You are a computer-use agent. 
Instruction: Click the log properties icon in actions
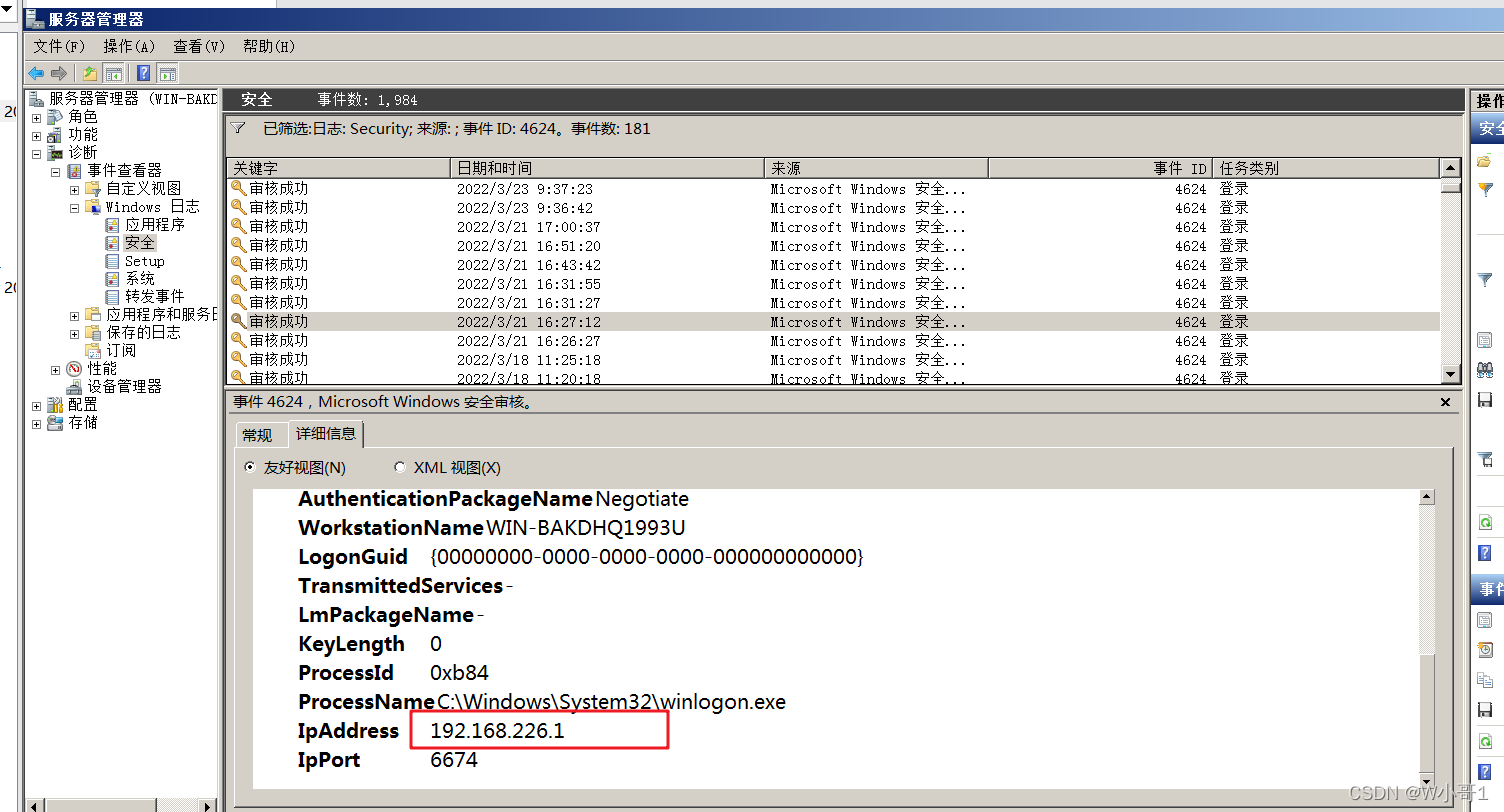point(1485,340)
